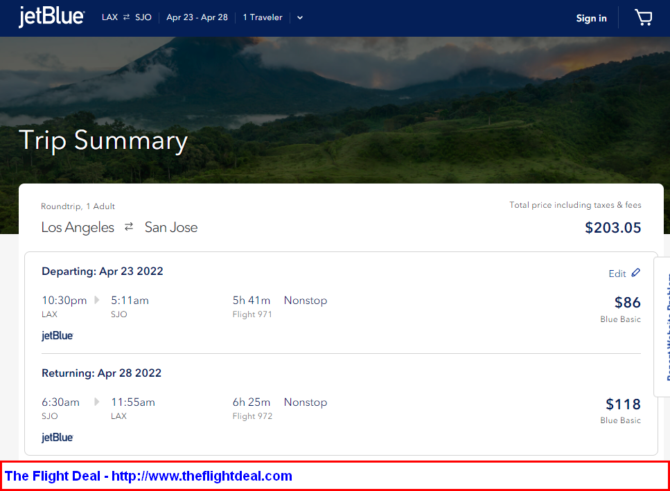
Task: Click the 11:55am return arrival time
Action: click(133, 402)
